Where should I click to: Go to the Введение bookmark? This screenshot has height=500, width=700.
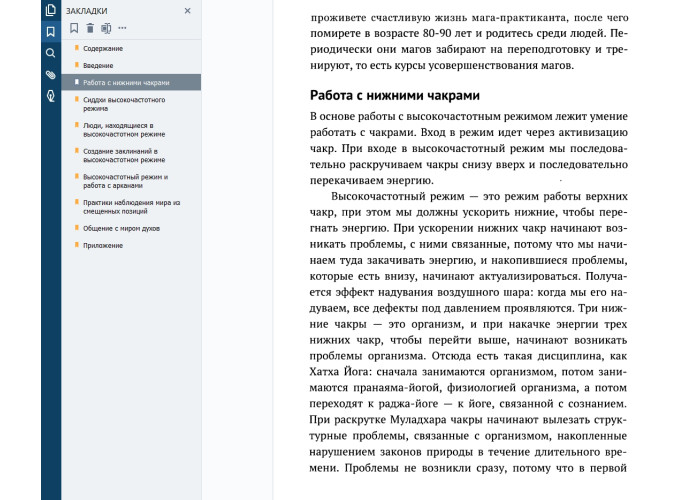pyautogui.click(x=99, y=65)
